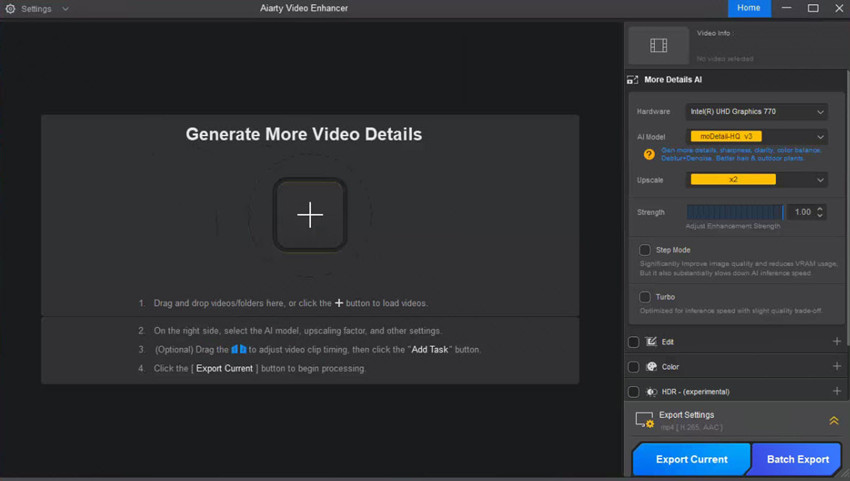850x481 pixels.
Task: Expand the Color section with plus
Action: (x=836, y=367)
